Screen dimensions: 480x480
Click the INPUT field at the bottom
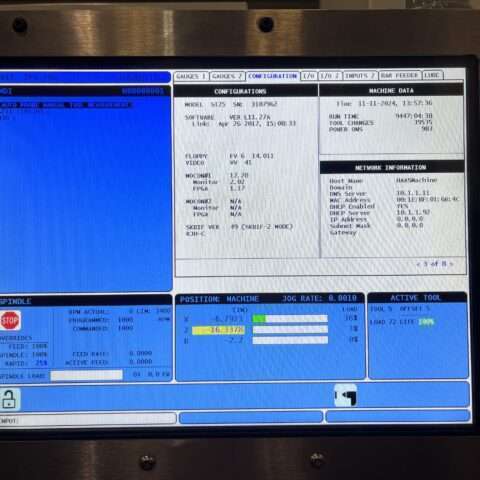88,419
